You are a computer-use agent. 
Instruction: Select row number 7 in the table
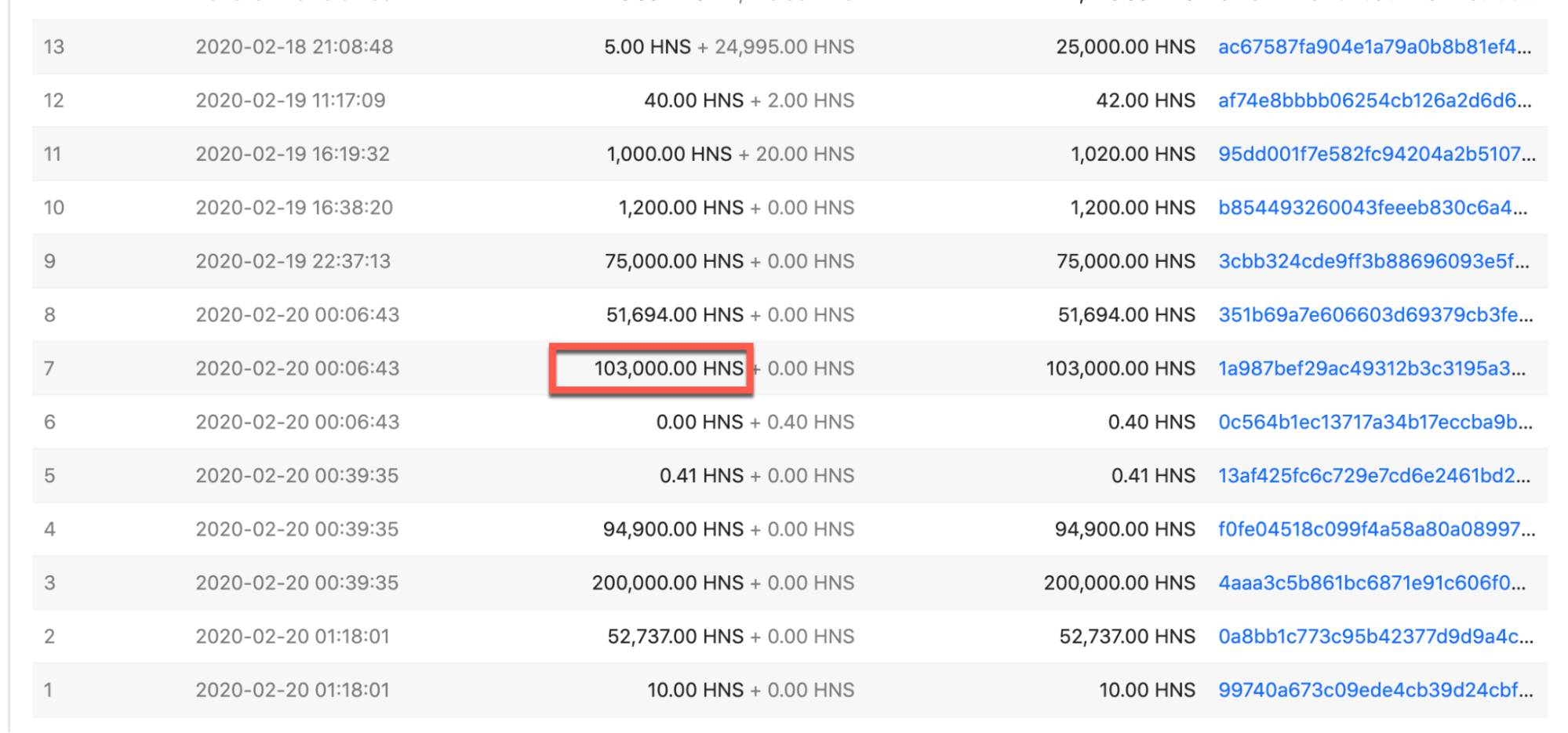(51, 368)
